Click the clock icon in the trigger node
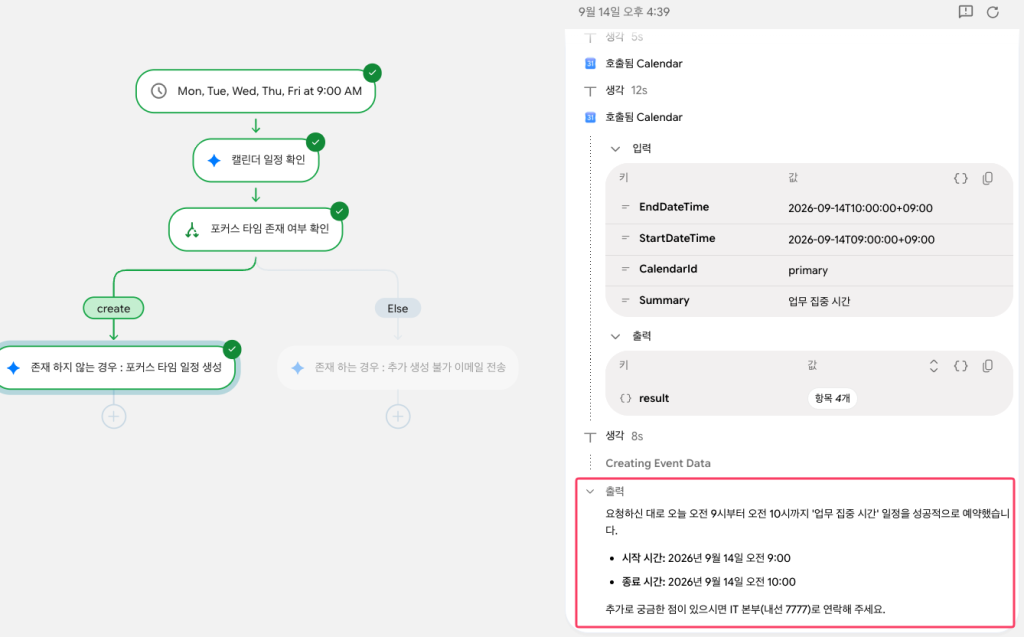1024x637 pixels. coord(159,91)
